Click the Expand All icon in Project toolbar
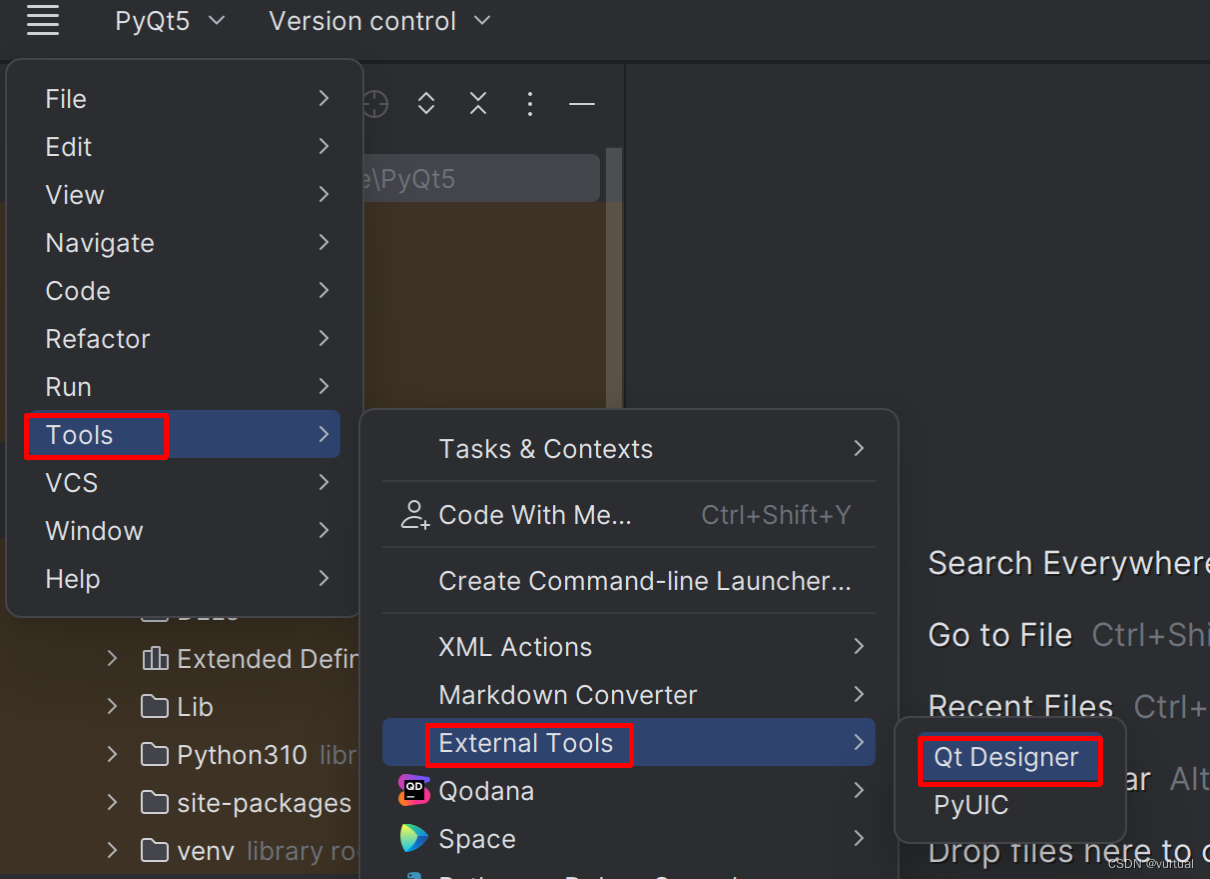The width and height of the screenshot is (1210, 879). [426, 103]
